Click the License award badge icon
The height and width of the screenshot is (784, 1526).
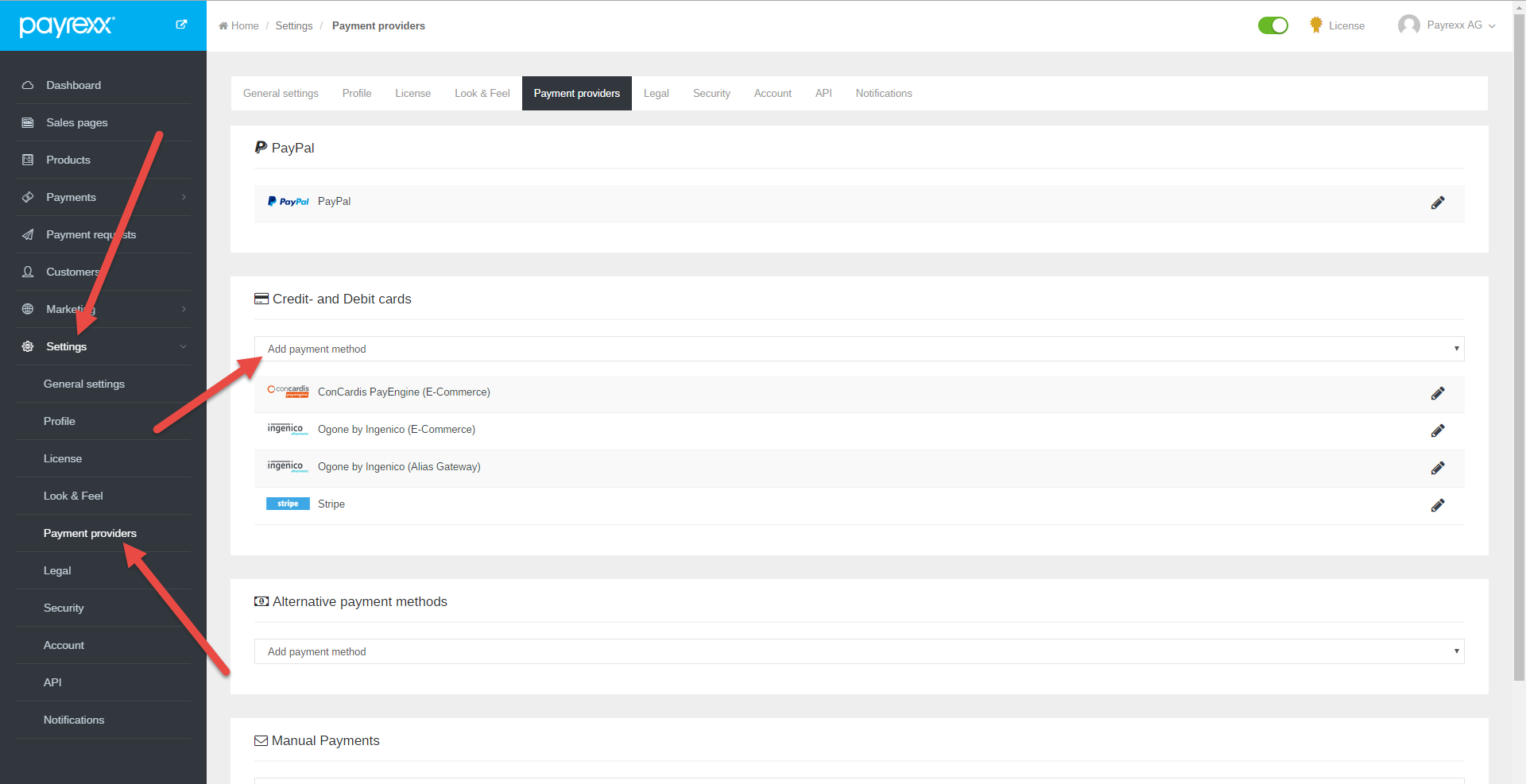[x=1316, y=25]
